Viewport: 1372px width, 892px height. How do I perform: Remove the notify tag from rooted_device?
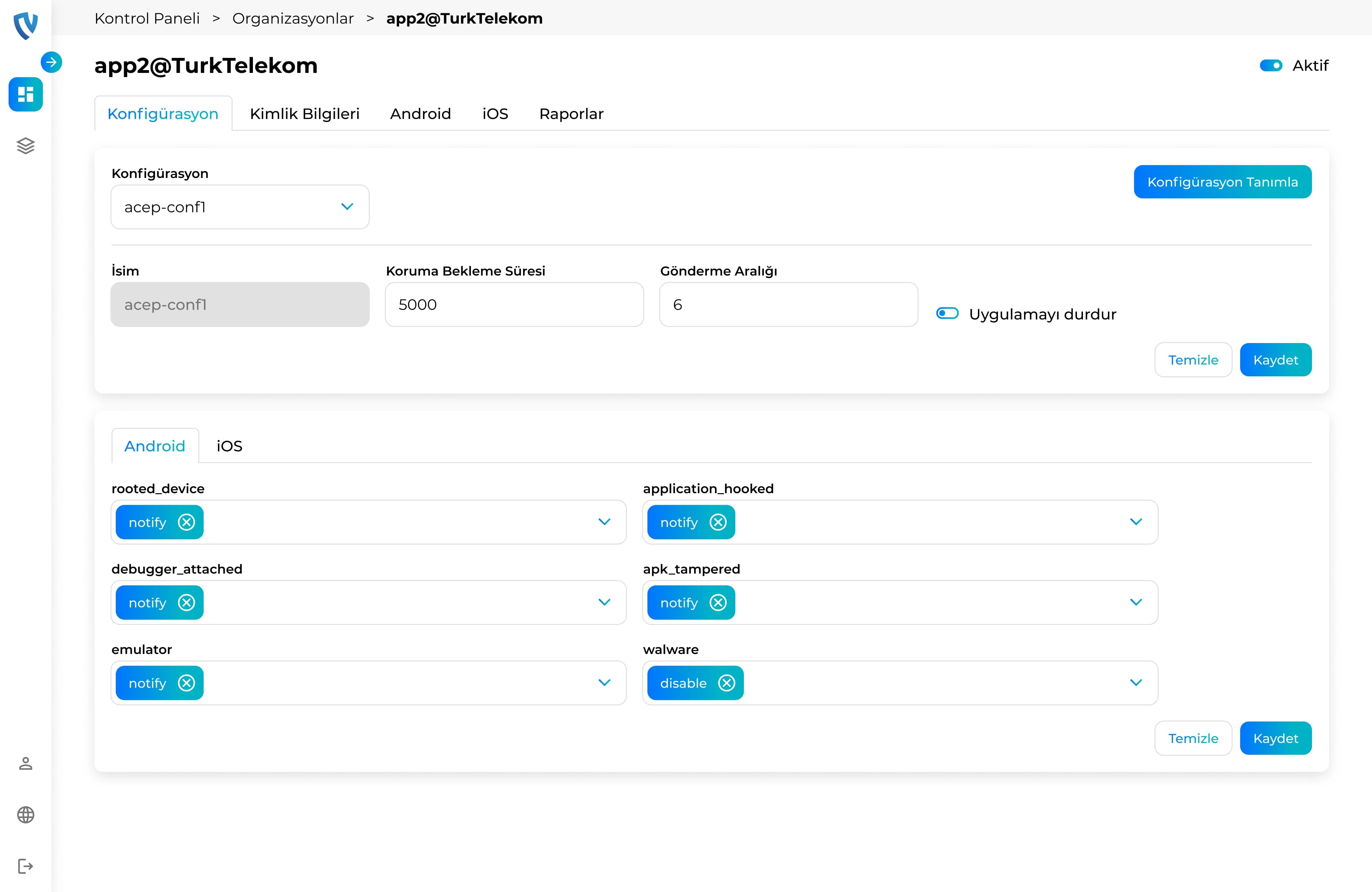186,522
